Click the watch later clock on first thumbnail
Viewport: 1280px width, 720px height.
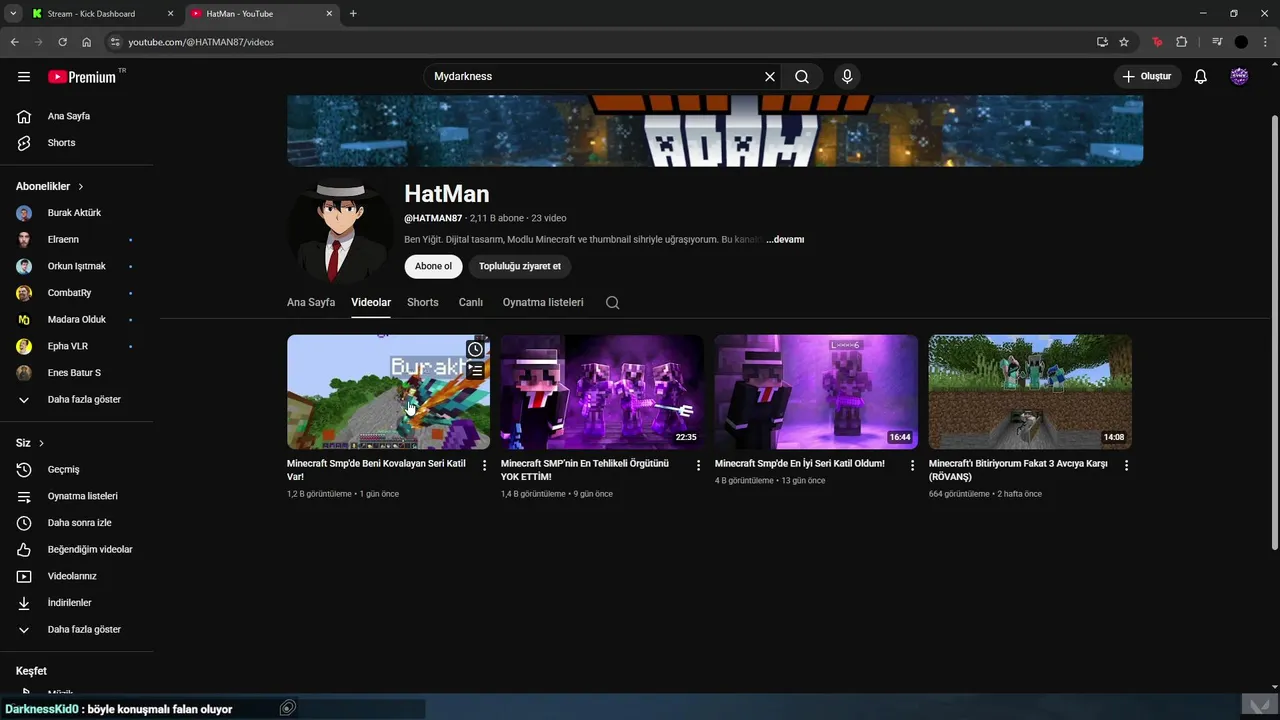click(x=475, y=349)
